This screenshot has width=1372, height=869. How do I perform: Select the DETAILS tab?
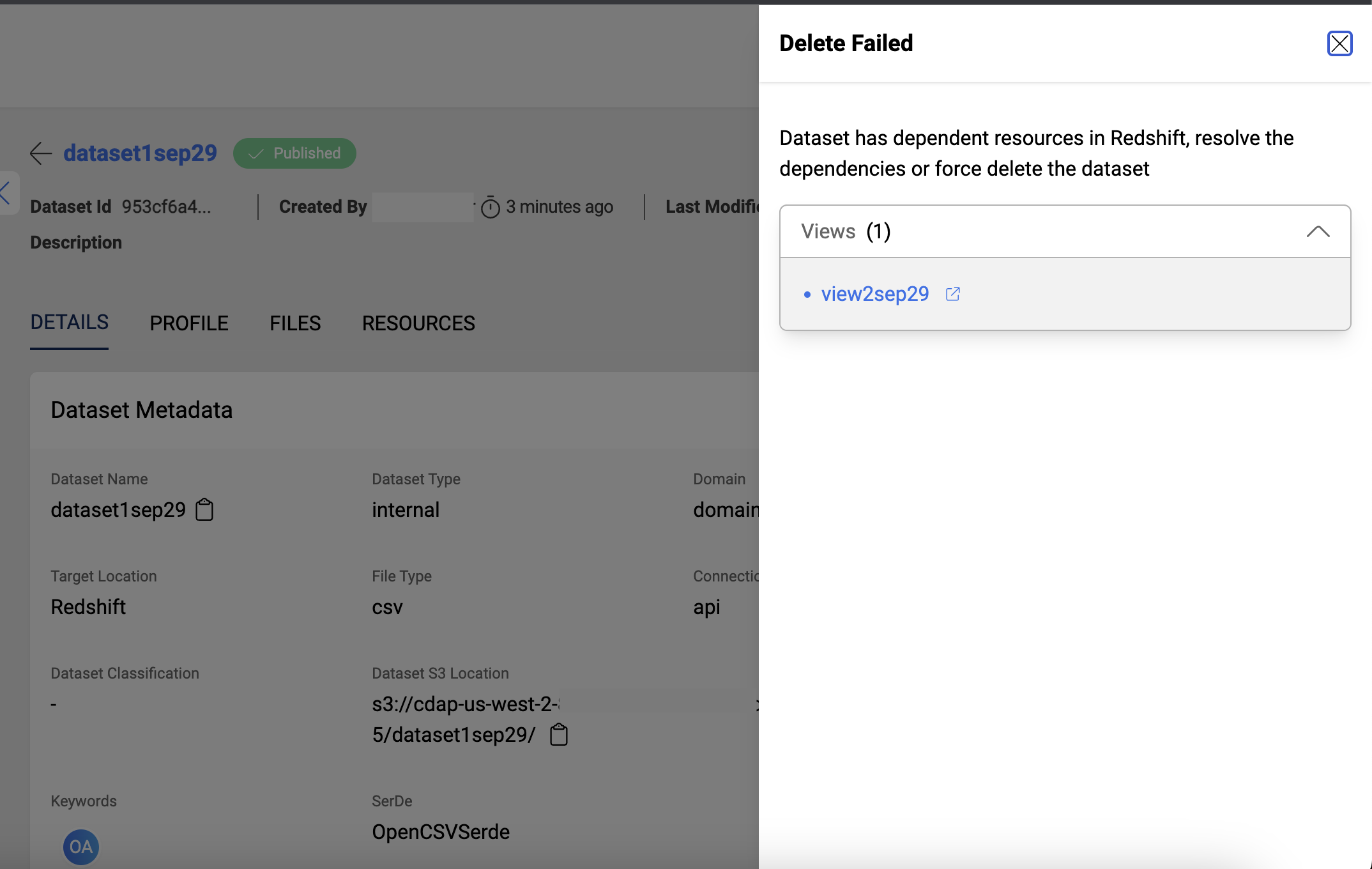pyautogui.click(x=69, y=322)
